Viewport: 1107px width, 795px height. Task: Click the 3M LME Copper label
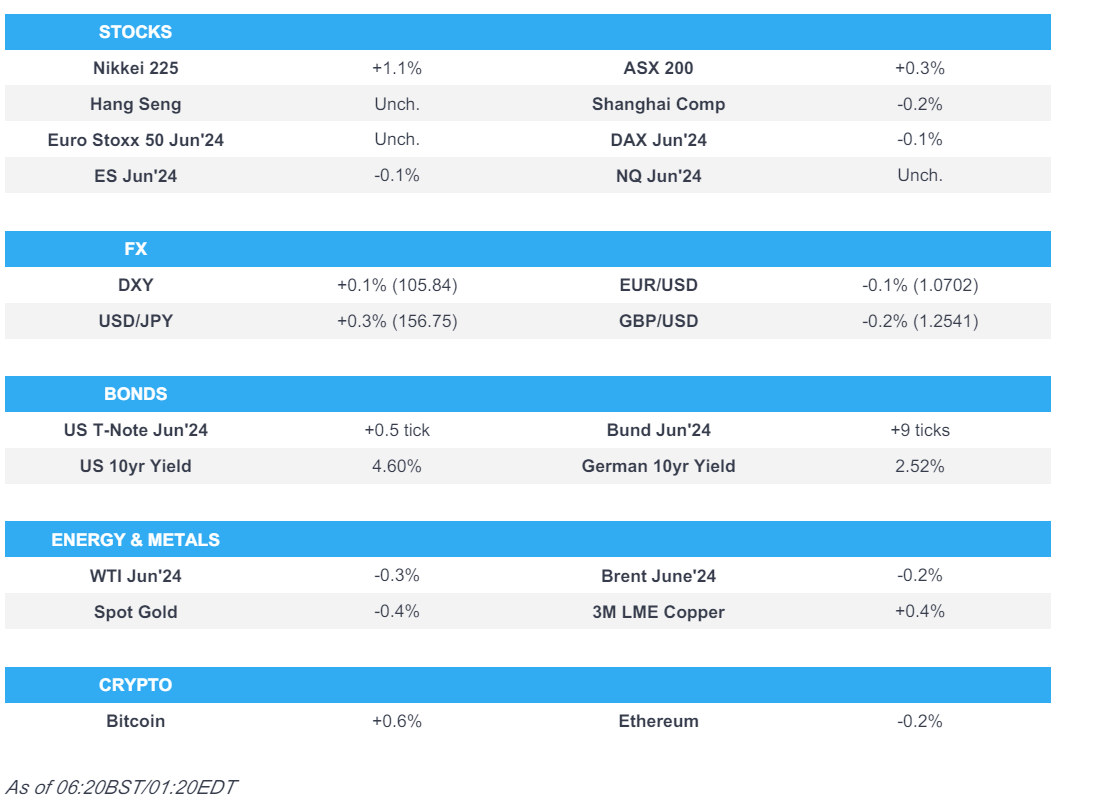click(x=658, y=612)
